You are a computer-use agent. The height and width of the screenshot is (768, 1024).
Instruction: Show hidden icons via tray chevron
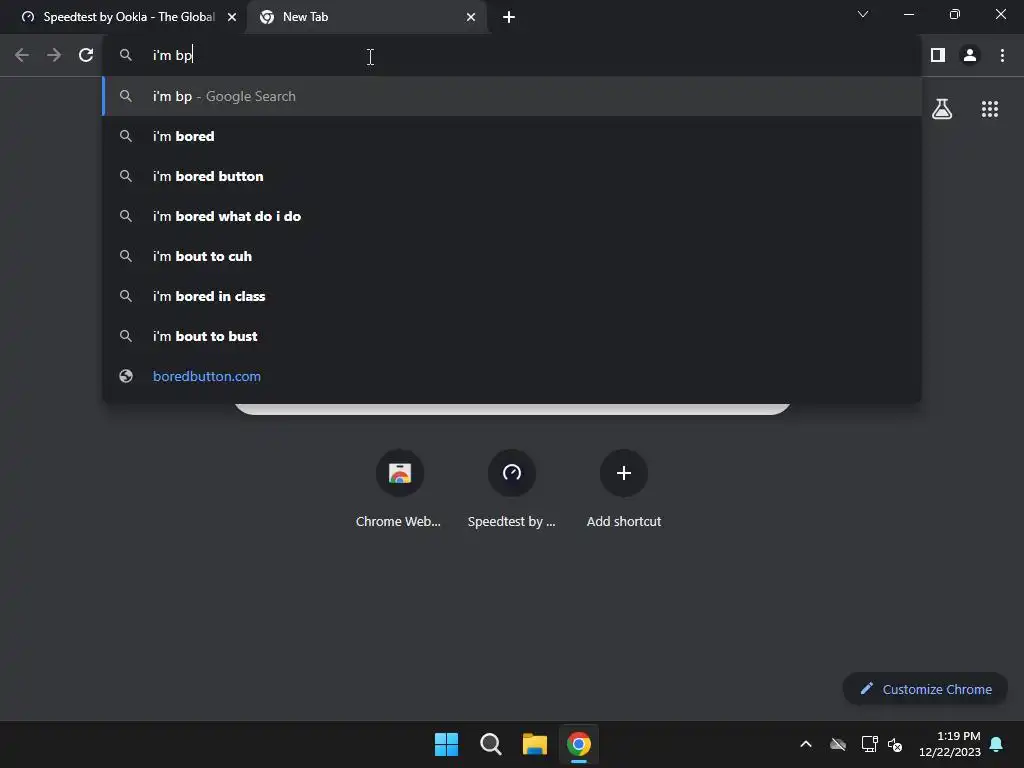[806, 744]
